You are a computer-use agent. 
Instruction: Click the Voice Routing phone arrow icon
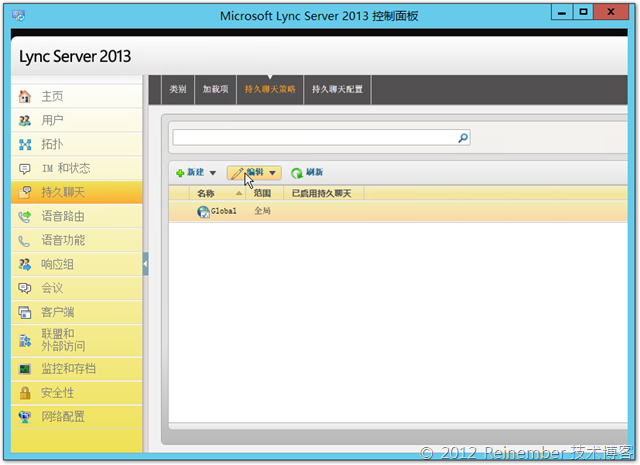click(25, 216)
